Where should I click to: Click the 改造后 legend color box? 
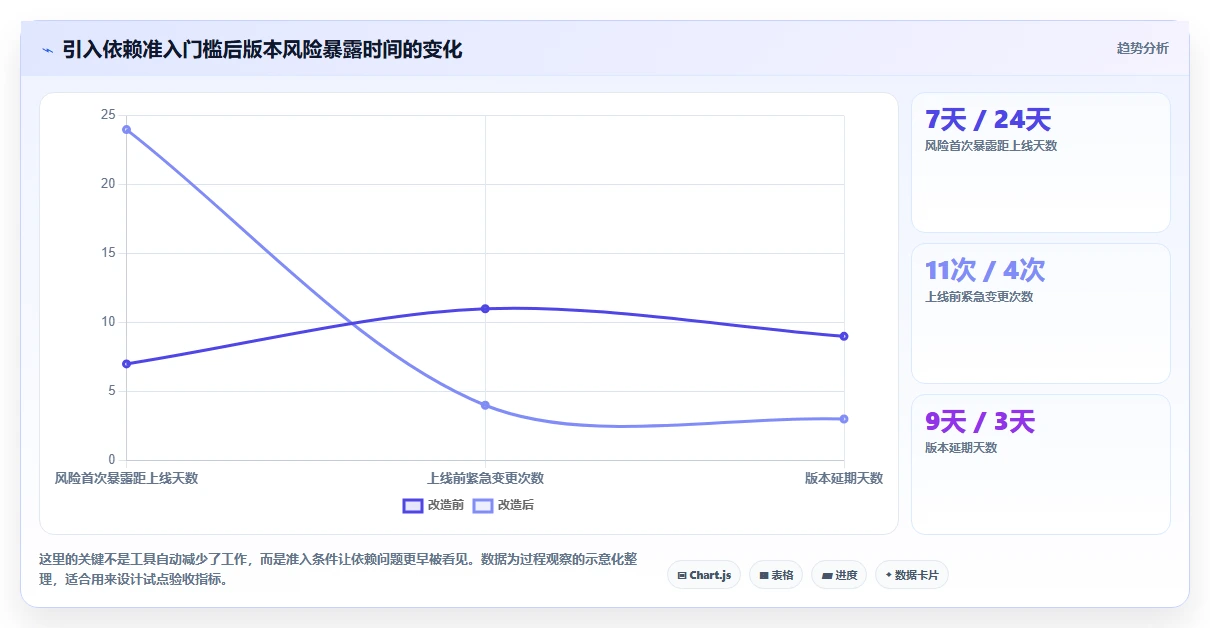[x=483, y=505]
